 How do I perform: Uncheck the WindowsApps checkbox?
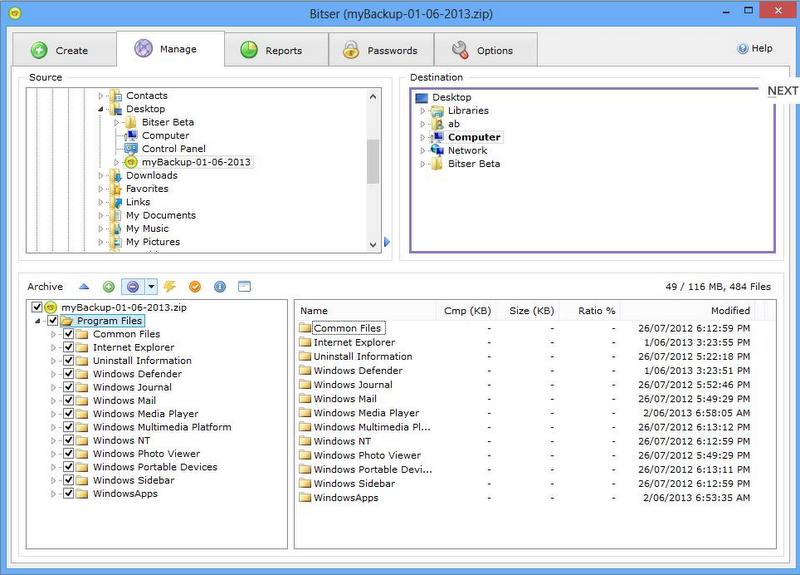click(68, 493)
